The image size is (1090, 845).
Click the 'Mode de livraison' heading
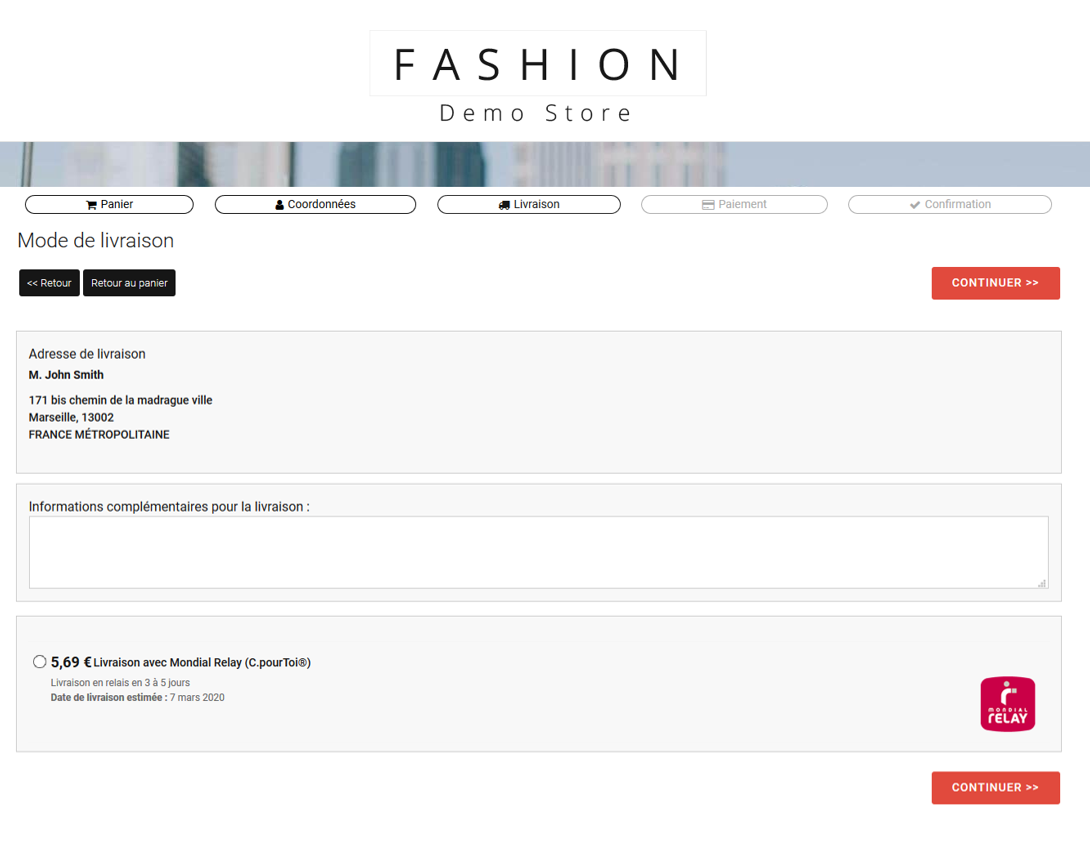click(96, 241)
